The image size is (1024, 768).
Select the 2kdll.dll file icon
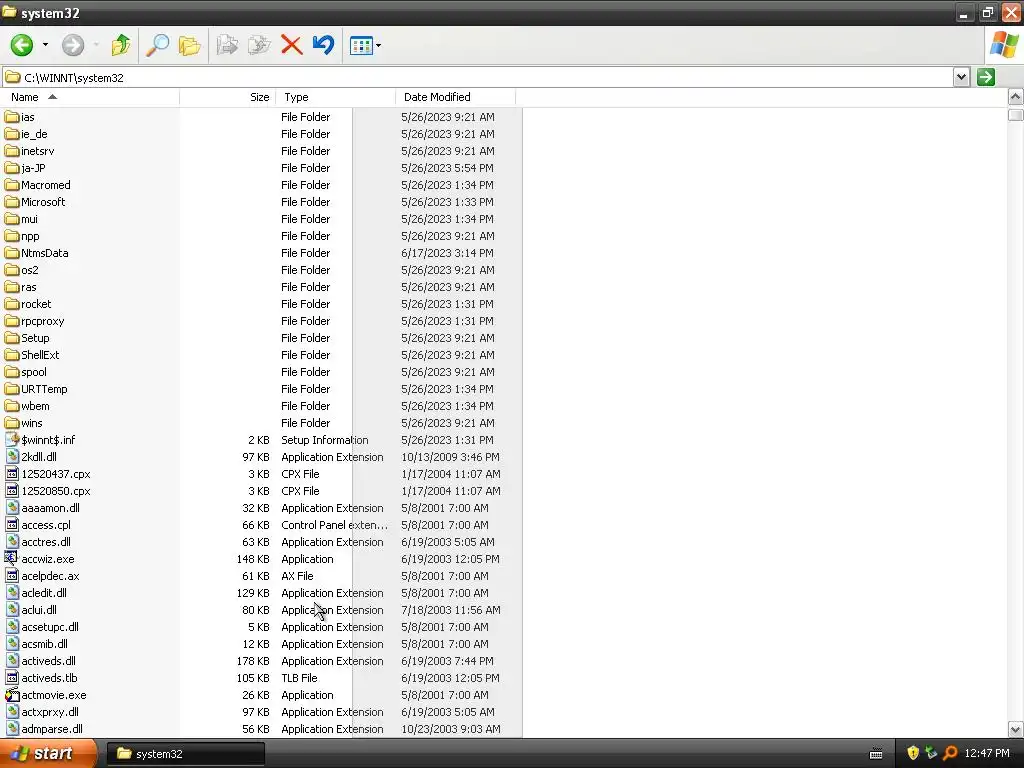(x=12, y=456)
